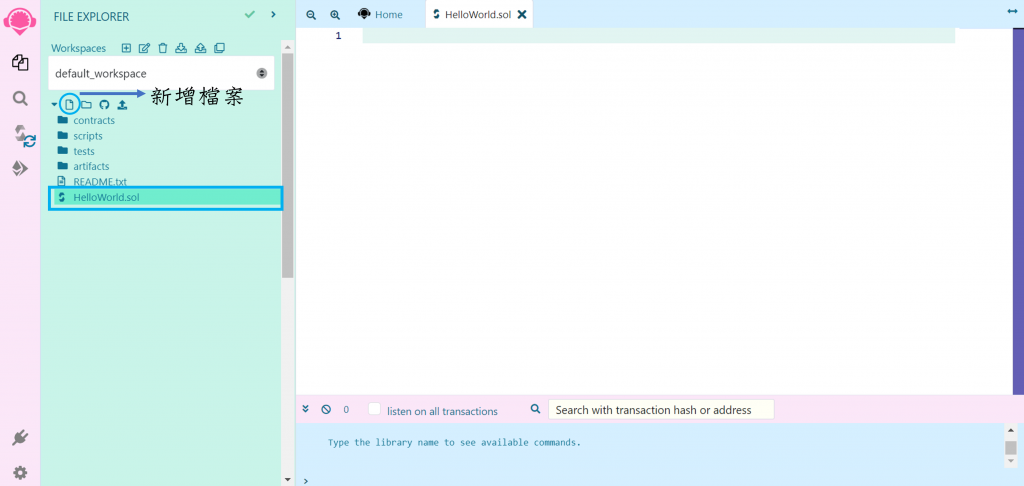Click the Remix logo in the sidebar
This screenshot has height=486, width=1024.
pyautogui.click(x=20, y=20)
